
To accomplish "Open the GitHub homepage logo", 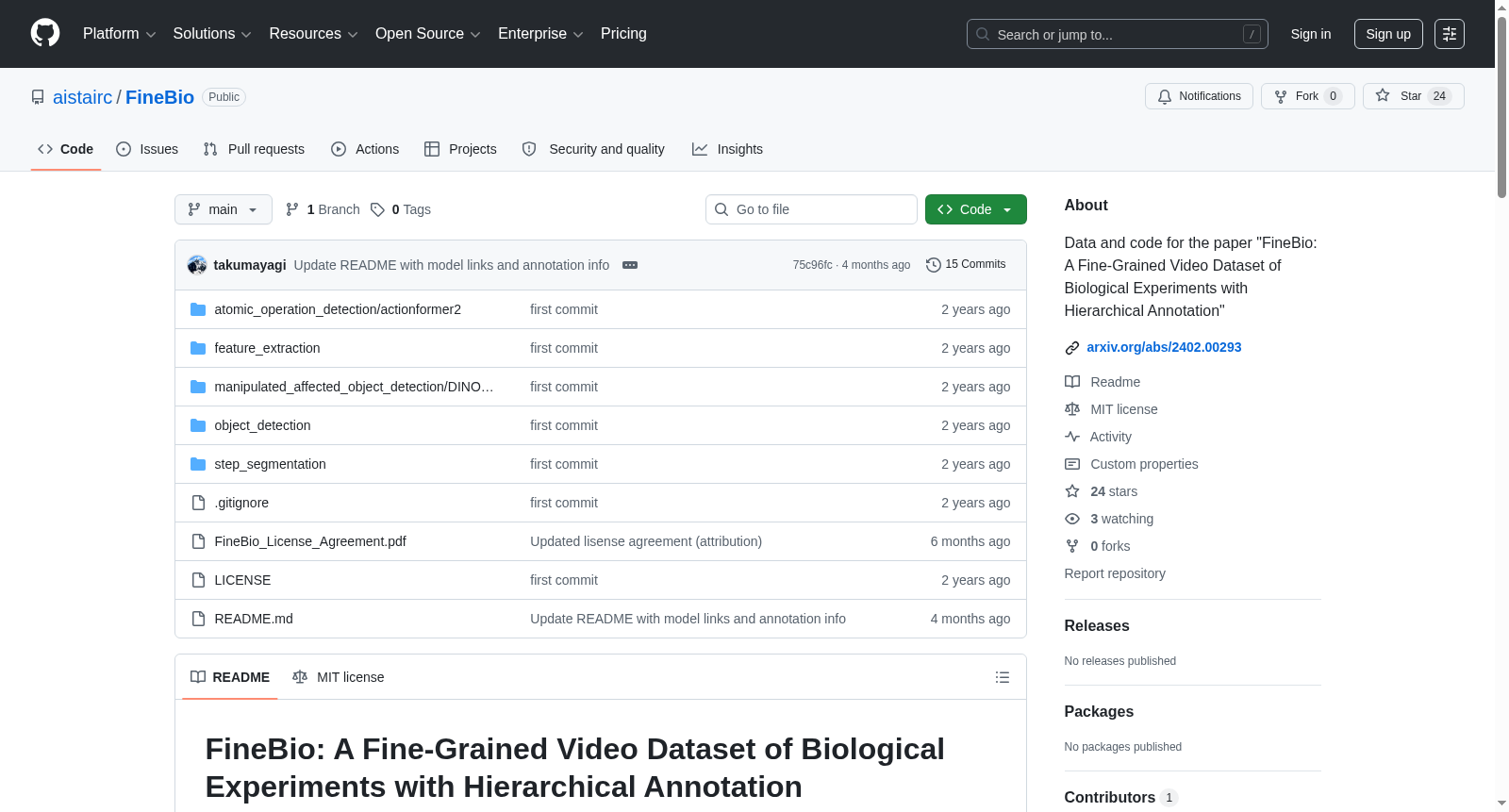I will pyautogui.click(x=45, y=33).
